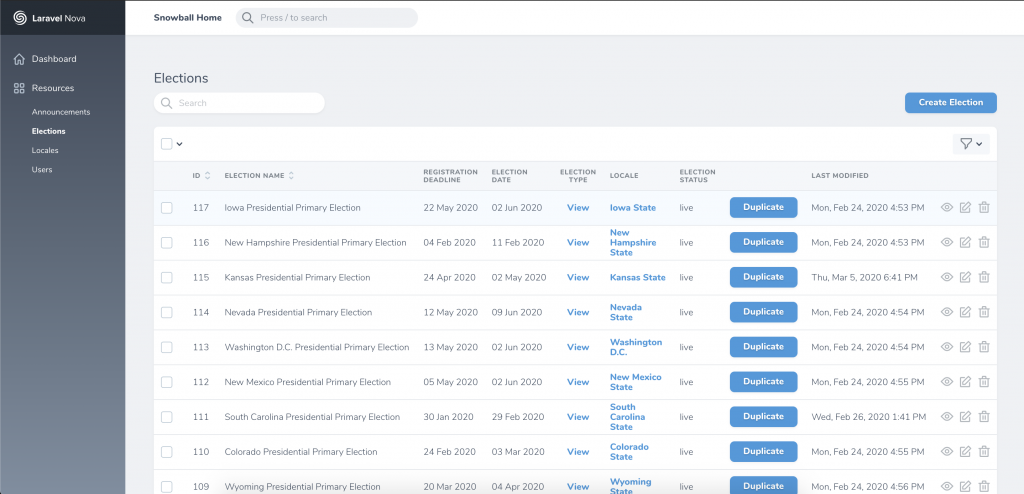
Task: Open the Kansas State locale link
Action: 637,277
